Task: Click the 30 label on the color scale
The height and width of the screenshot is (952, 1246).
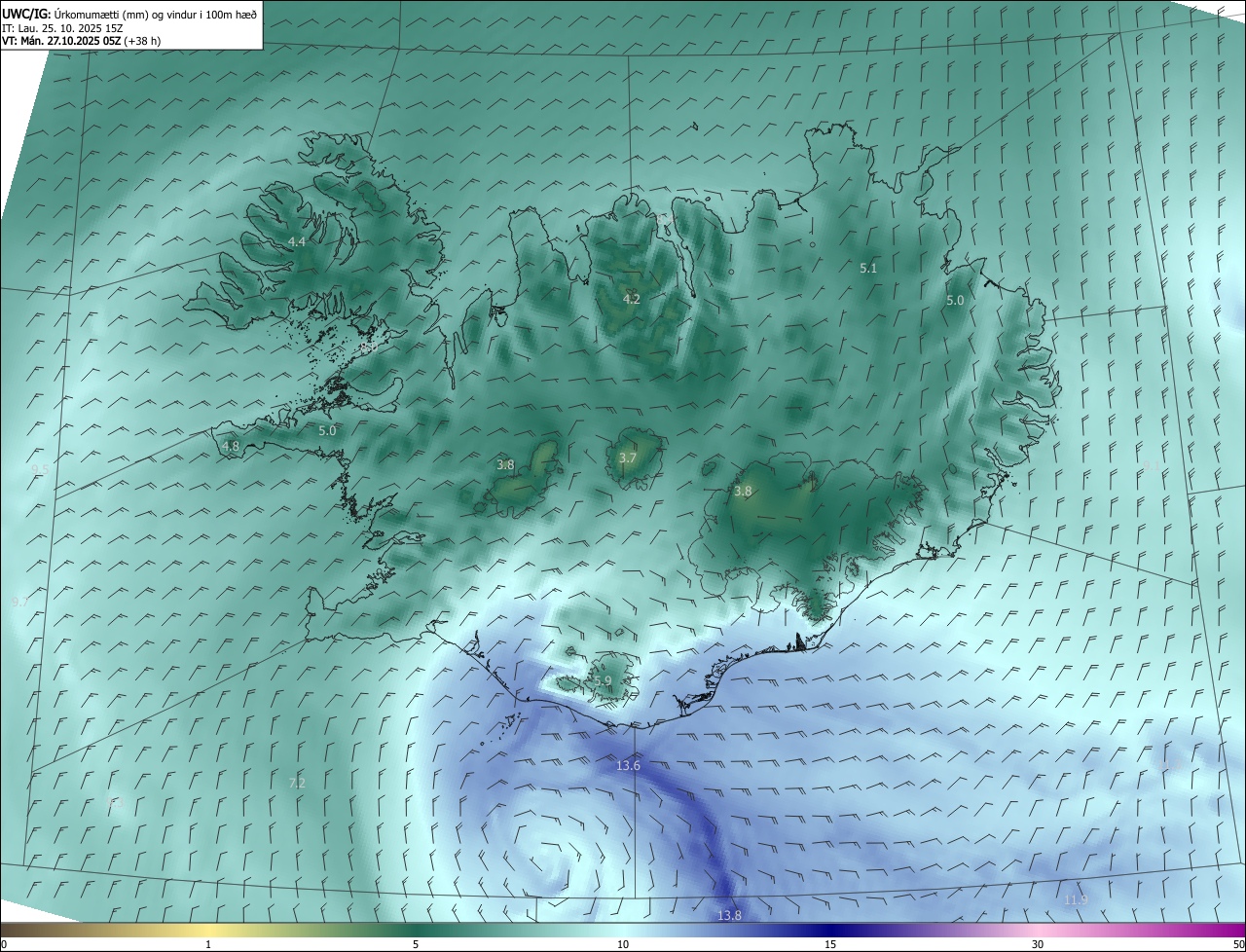Action: (1038, 944)
